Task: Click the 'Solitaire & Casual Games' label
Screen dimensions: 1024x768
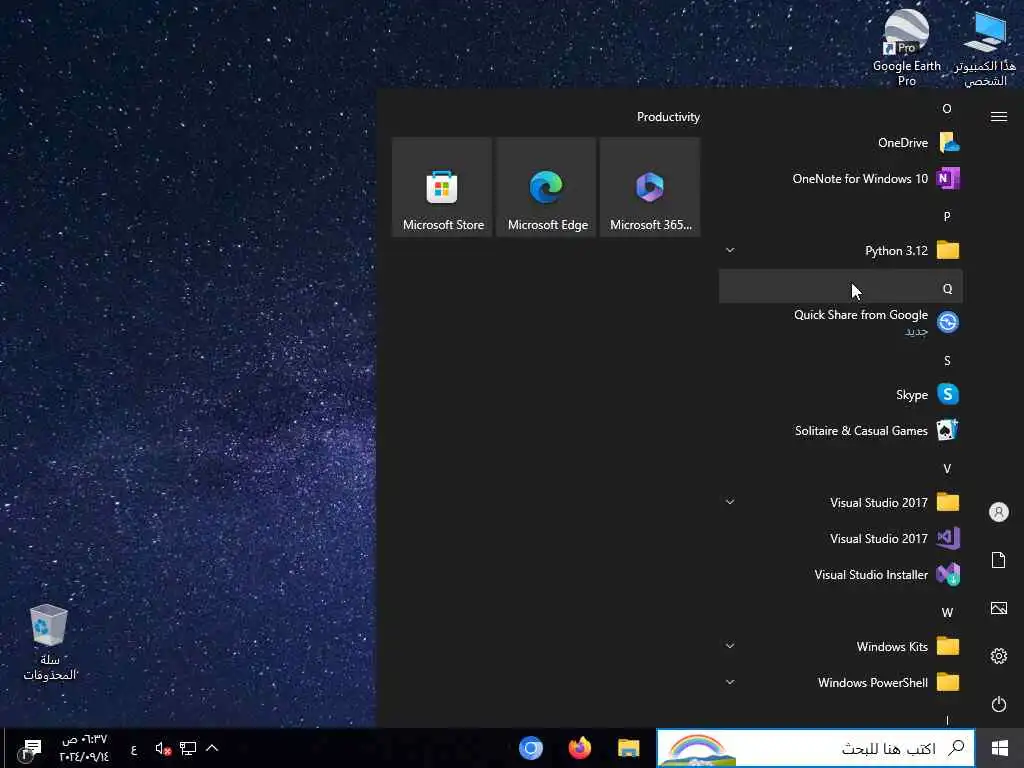Action: pos(861,430)
